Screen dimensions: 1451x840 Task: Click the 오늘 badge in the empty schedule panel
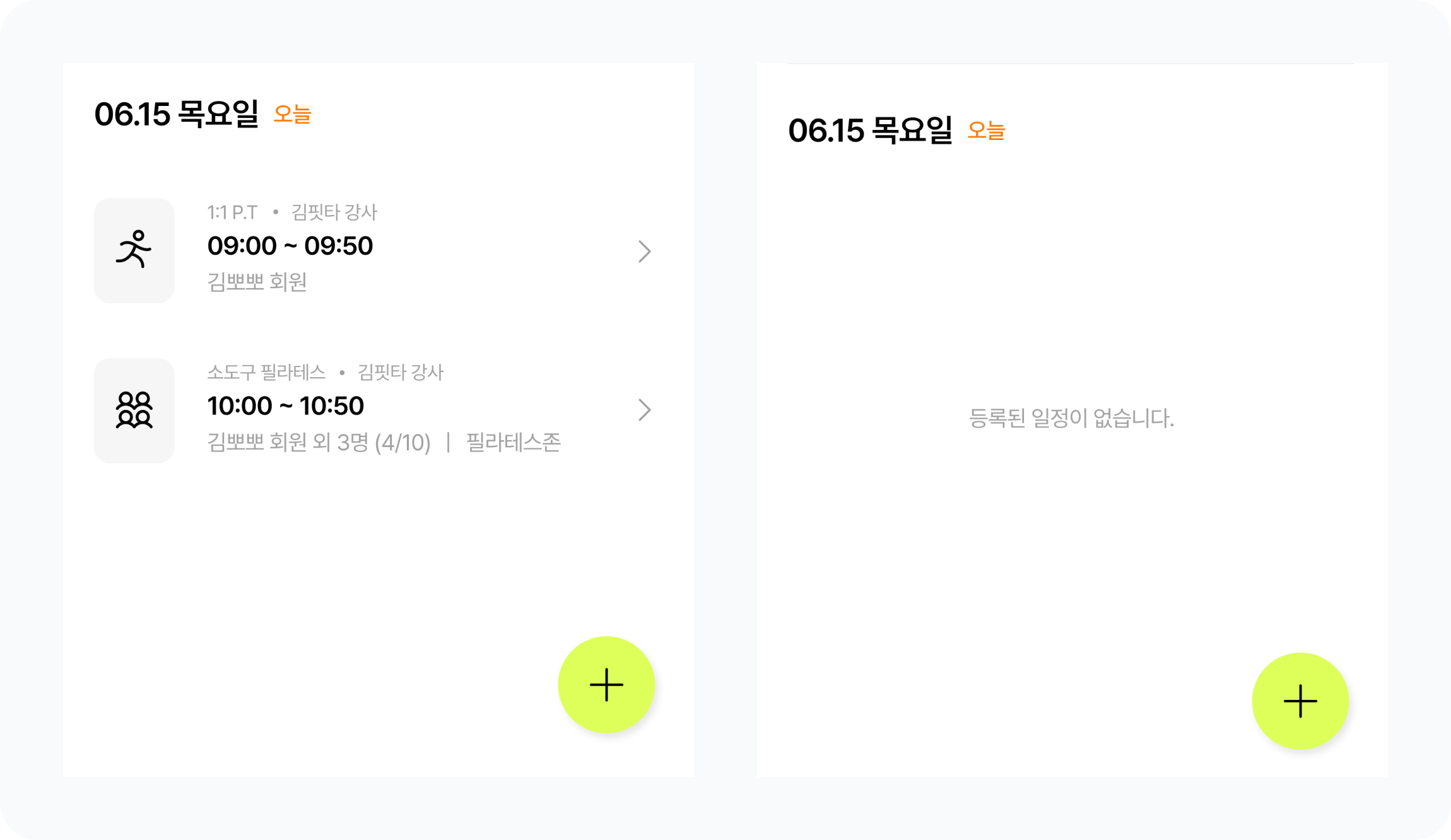(x=986, y=131)
